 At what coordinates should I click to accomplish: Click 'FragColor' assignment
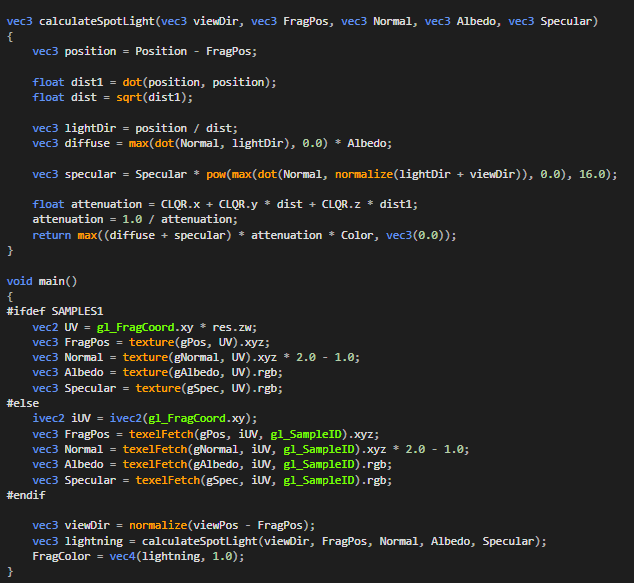[61, 556]
